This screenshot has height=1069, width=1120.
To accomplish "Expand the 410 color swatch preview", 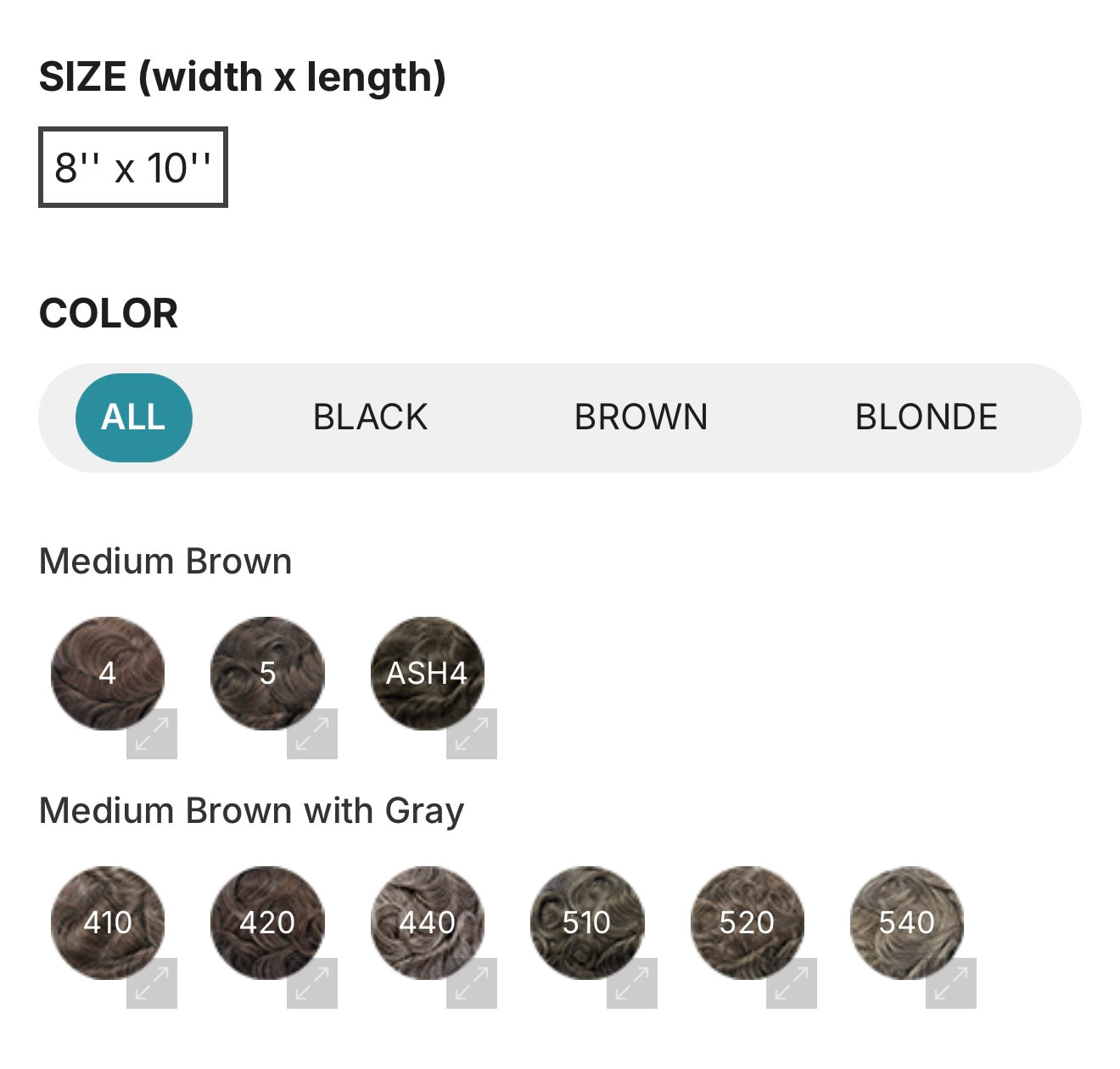I will click(152, 982).
